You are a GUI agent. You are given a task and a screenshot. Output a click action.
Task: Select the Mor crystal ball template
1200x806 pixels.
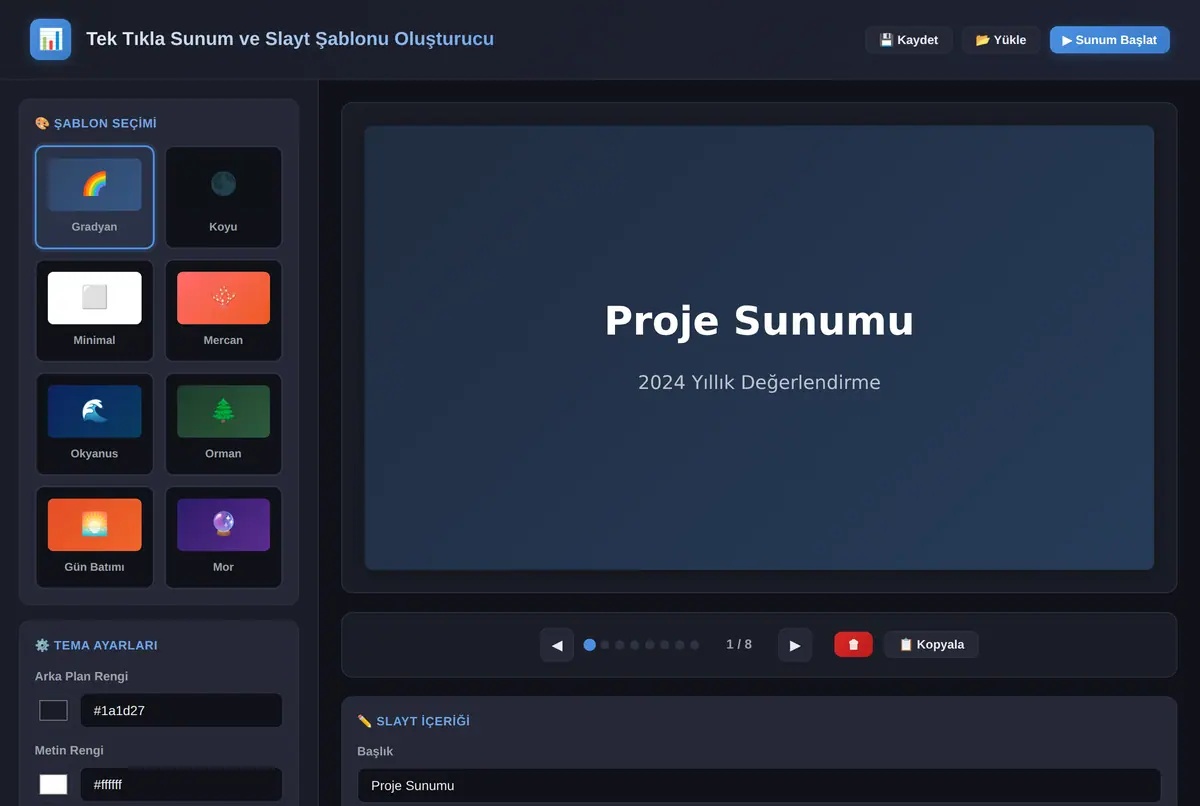pos(223,537)
